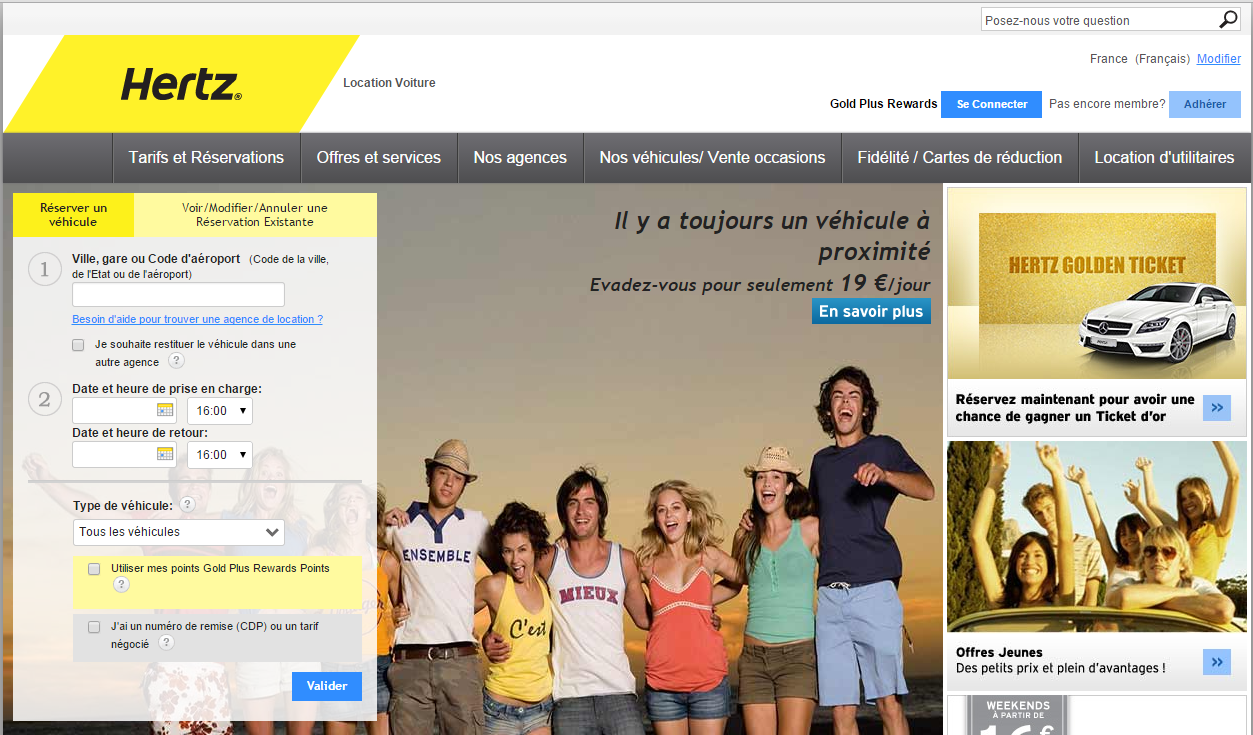Click the search magnifier icon

[x=1229, y=20]
